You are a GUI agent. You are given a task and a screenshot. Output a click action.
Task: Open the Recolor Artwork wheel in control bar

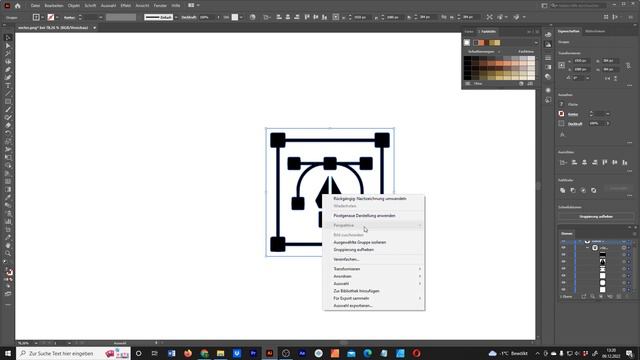click(252, 17)
